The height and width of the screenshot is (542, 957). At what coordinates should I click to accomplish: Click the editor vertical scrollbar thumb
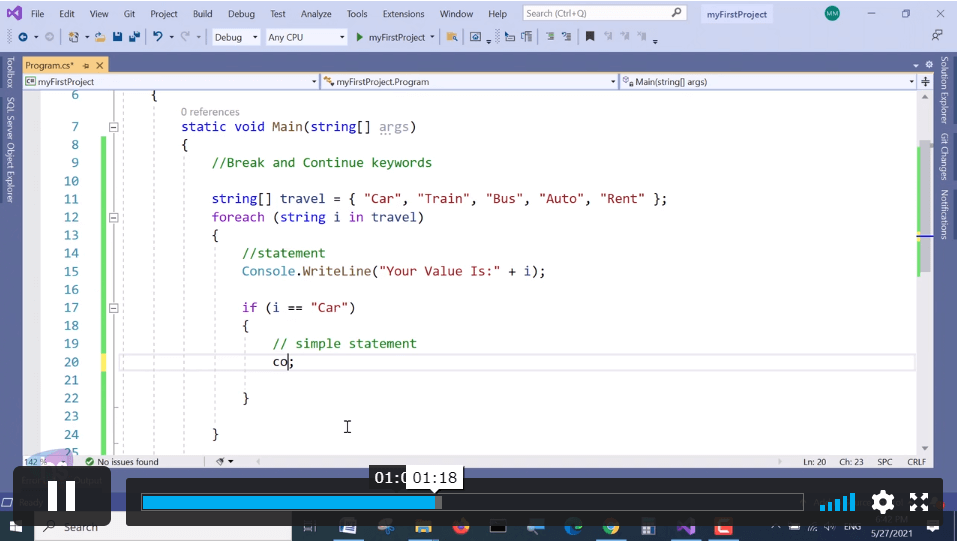tap(925, 208)
